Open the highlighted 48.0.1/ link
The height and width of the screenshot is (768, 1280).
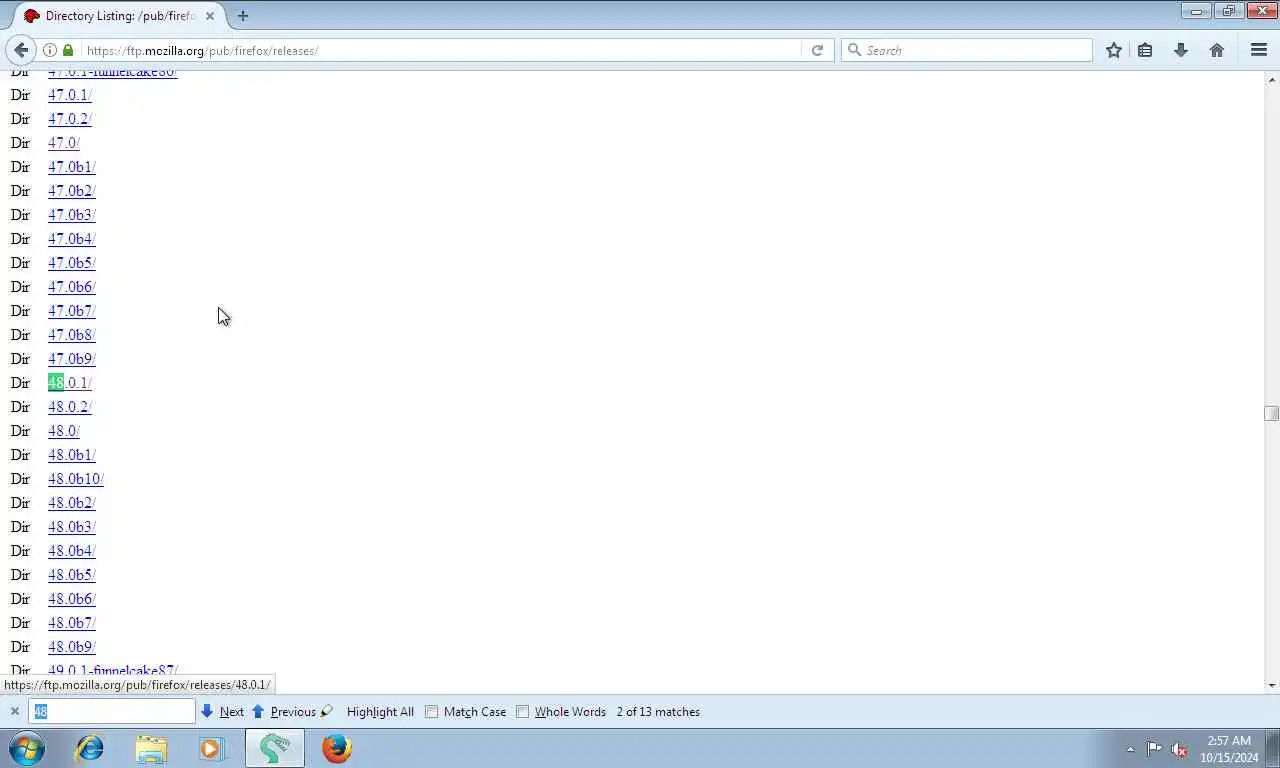point(69,383)
